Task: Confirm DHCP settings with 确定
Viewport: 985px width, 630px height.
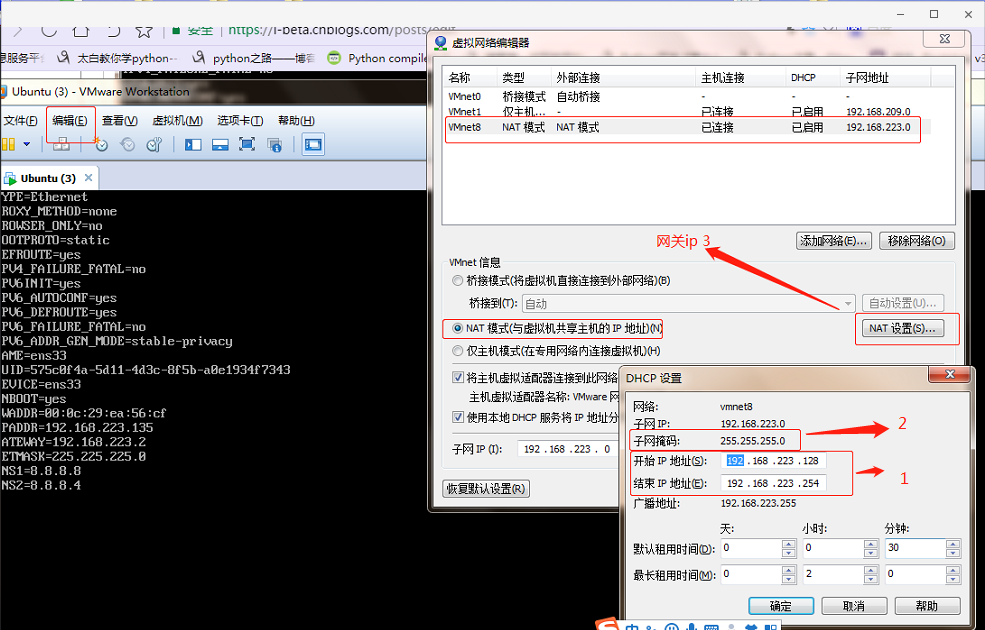Action: pyautogui.click(x=781, y=606)
